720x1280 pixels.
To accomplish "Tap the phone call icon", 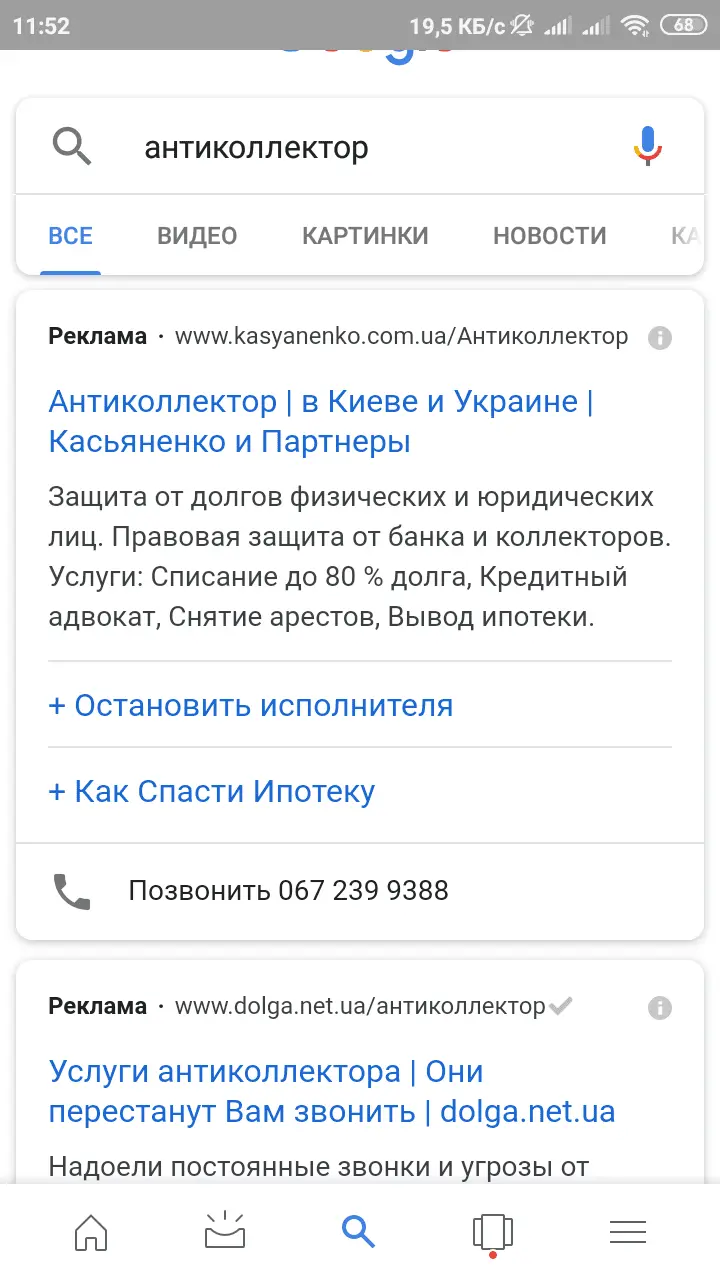I will pos(72,890).
